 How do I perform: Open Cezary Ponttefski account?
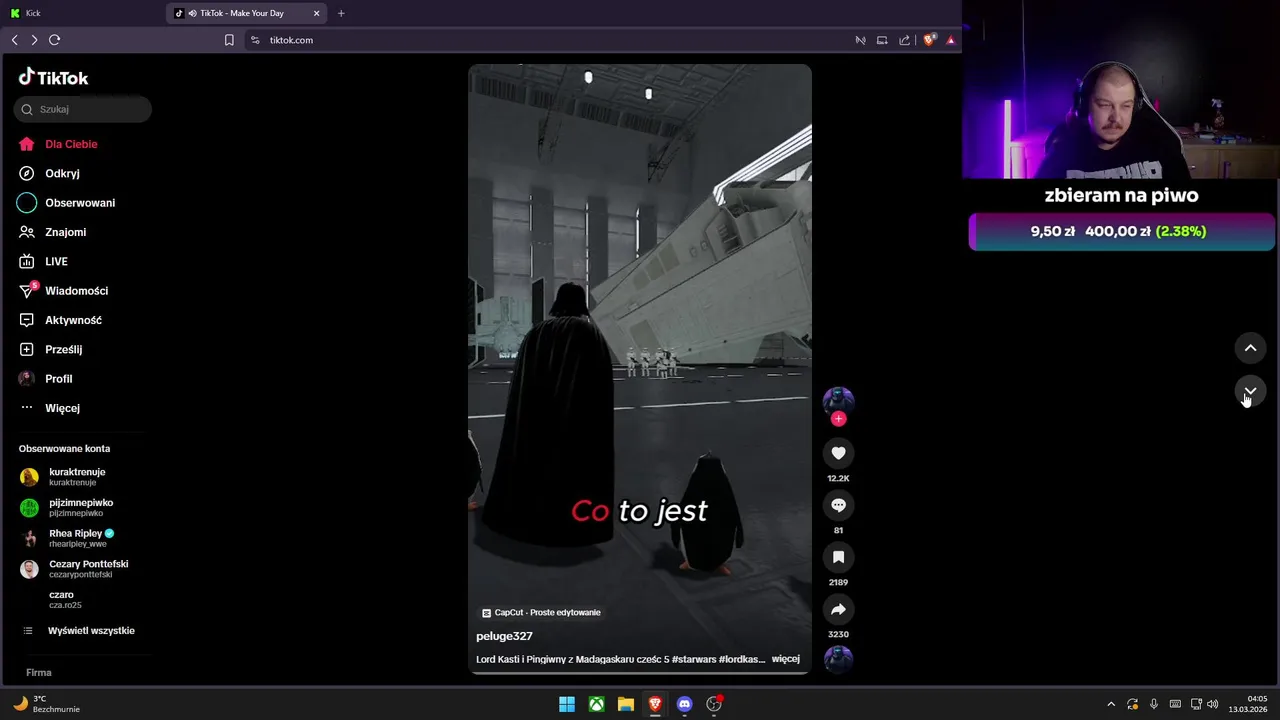tap(74, 569)
